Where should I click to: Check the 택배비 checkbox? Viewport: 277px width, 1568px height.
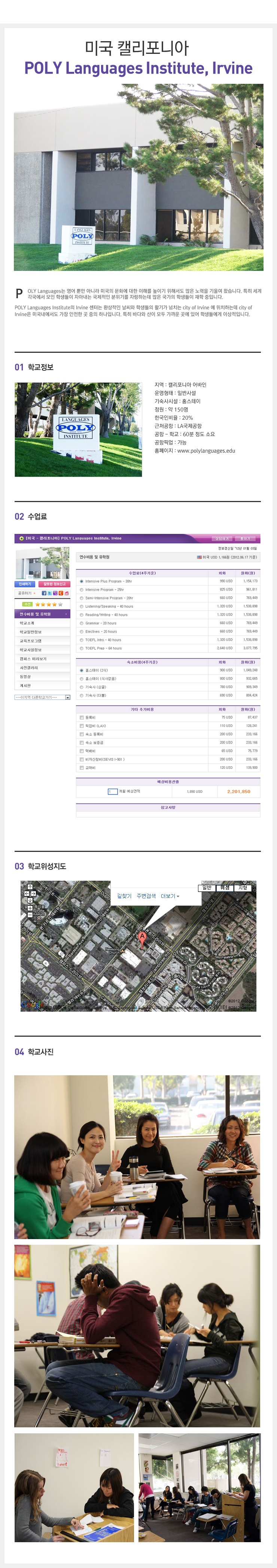click(x=82, y=751)
